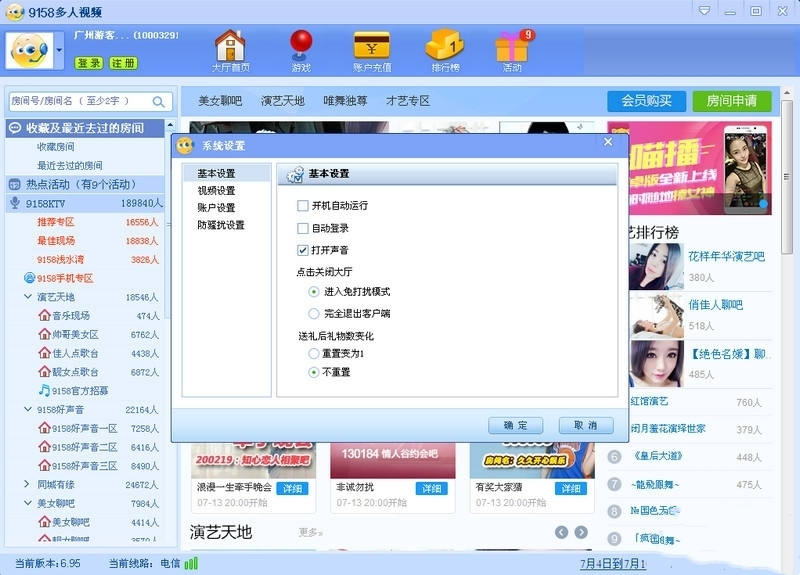
Task: Click house icon beside 9158好声音三区
Action: 44,466
